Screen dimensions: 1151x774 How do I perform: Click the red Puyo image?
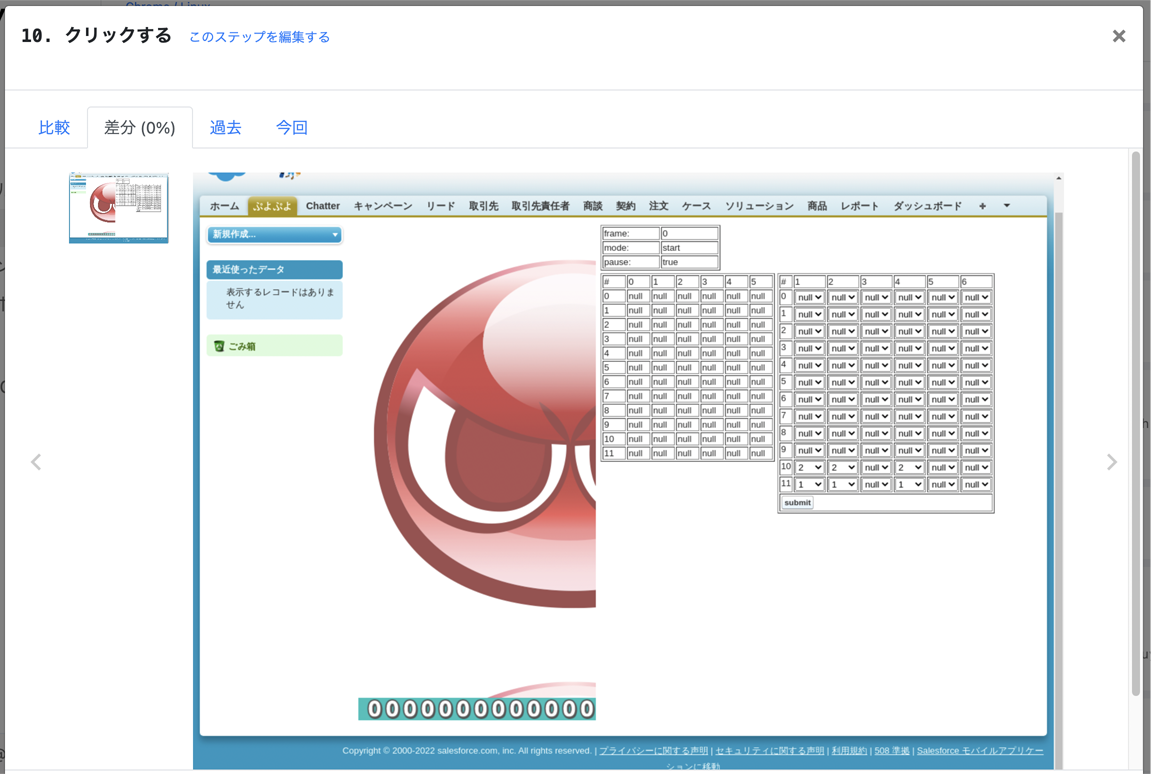(484, 433)
